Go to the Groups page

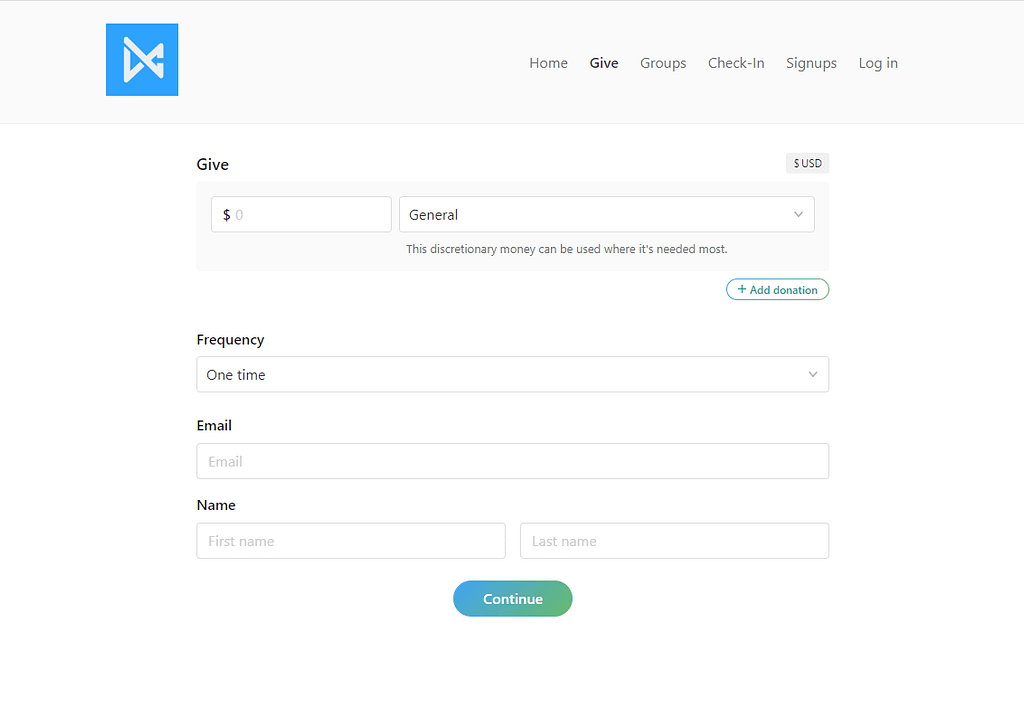click(663, 63)
